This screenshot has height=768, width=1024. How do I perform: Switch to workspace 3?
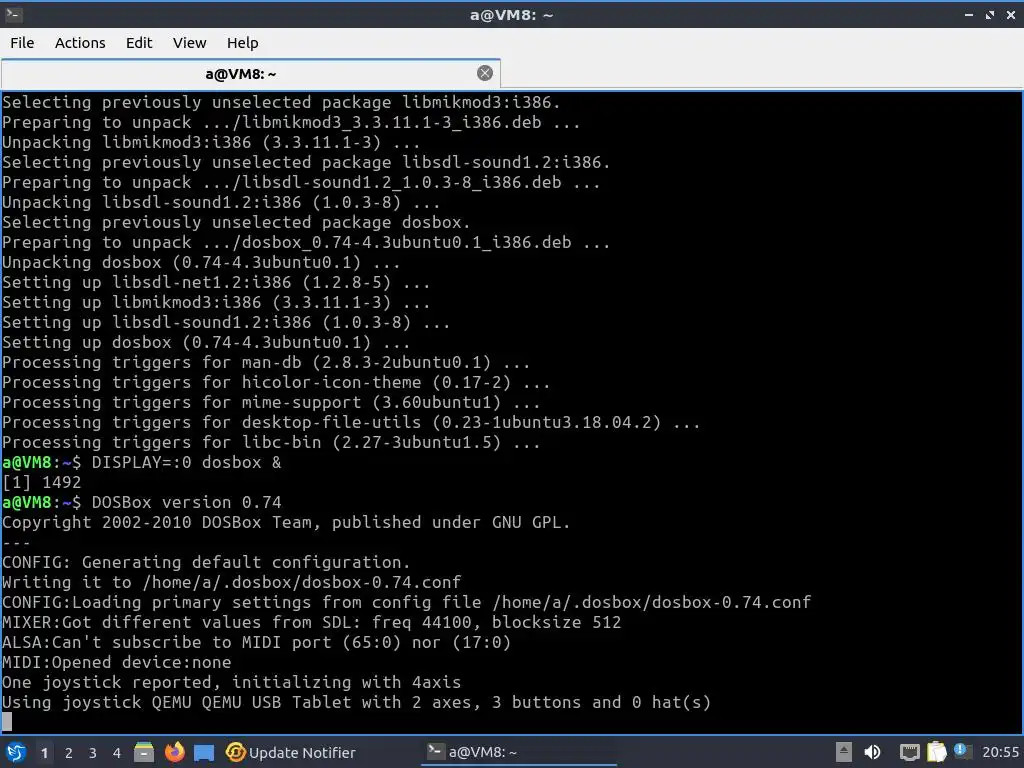click(93, 753)
